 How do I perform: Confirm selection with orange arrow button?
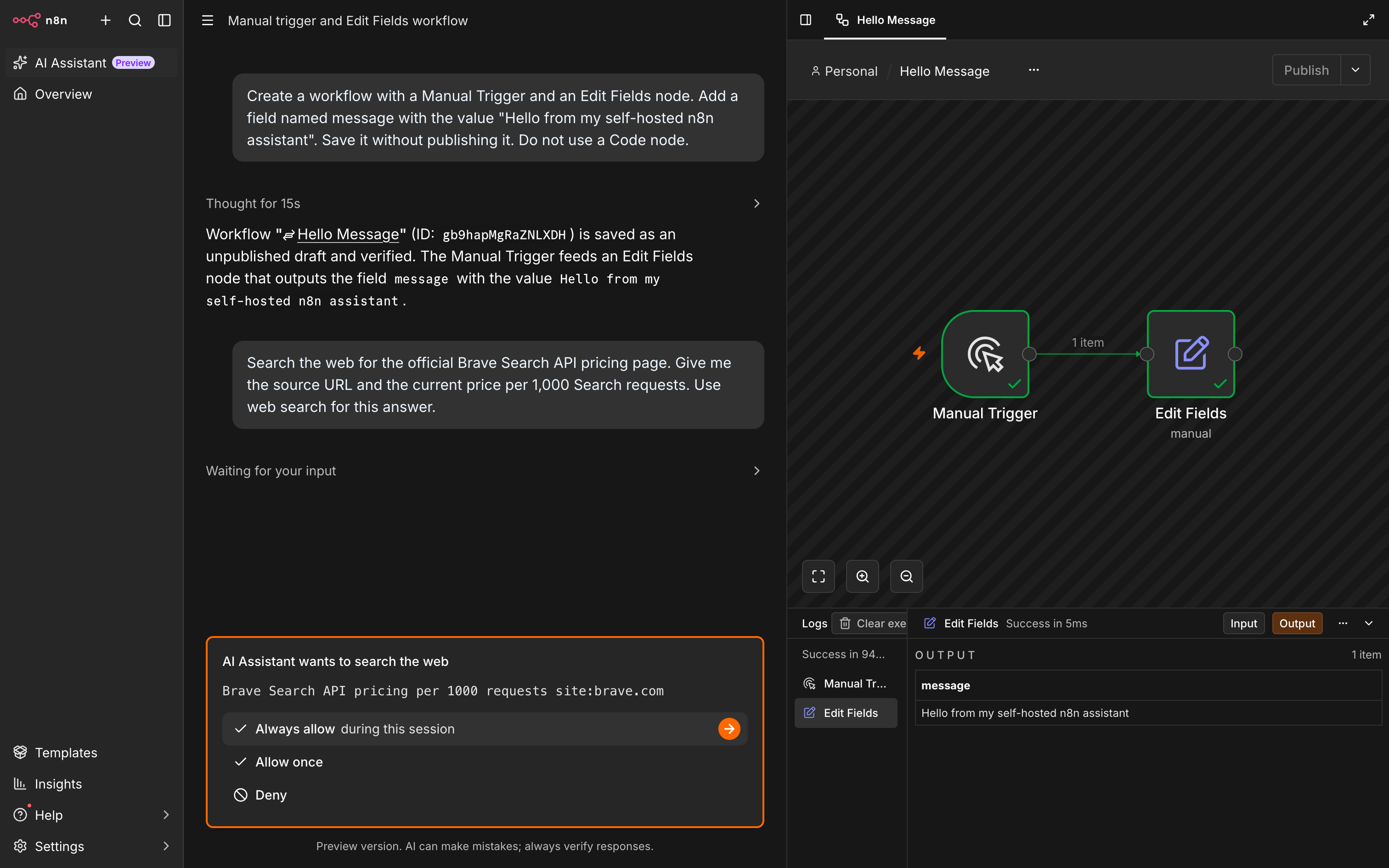coord(729,728)
